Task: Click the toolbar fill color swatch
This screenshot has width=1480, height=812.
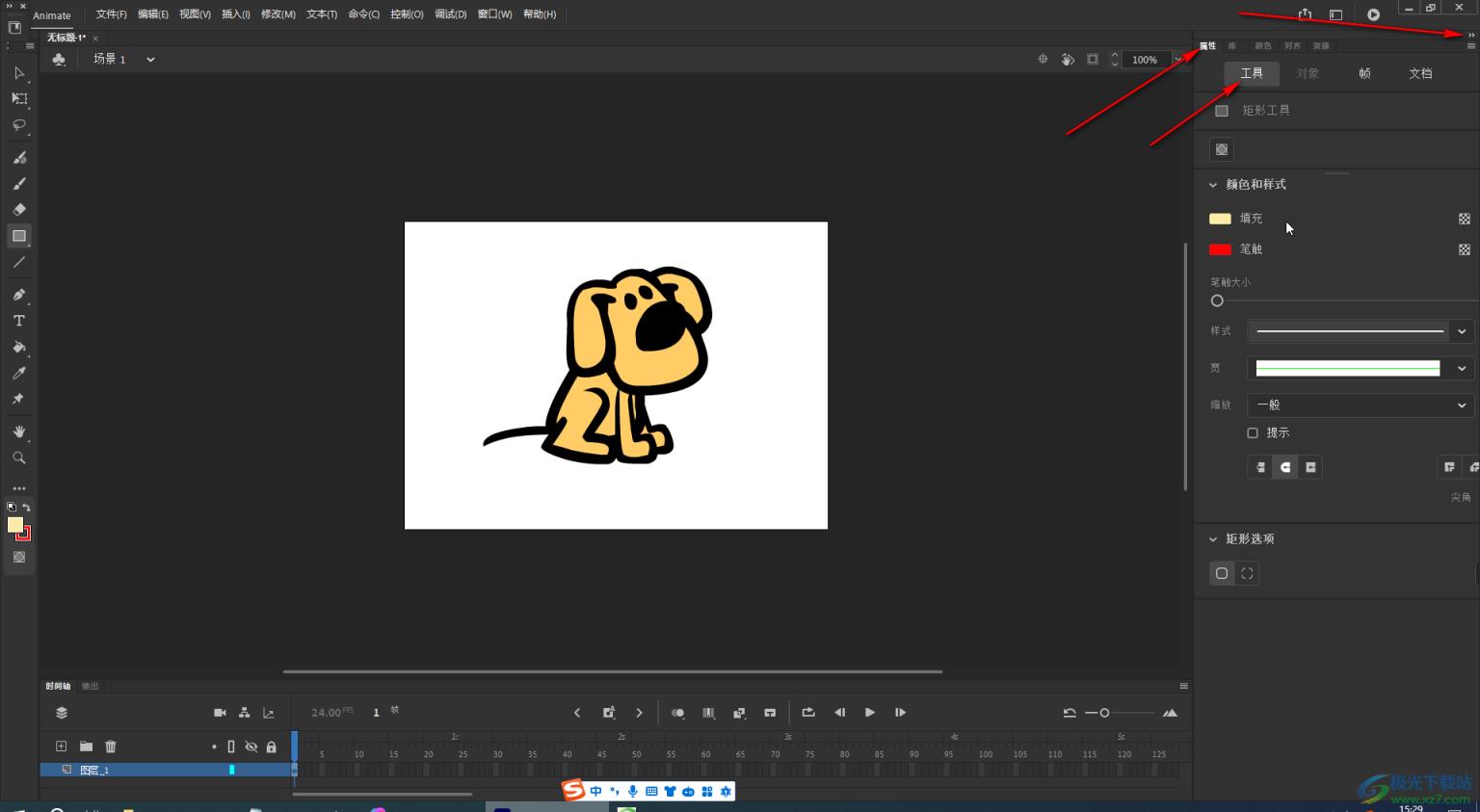Action: (15, 525)
